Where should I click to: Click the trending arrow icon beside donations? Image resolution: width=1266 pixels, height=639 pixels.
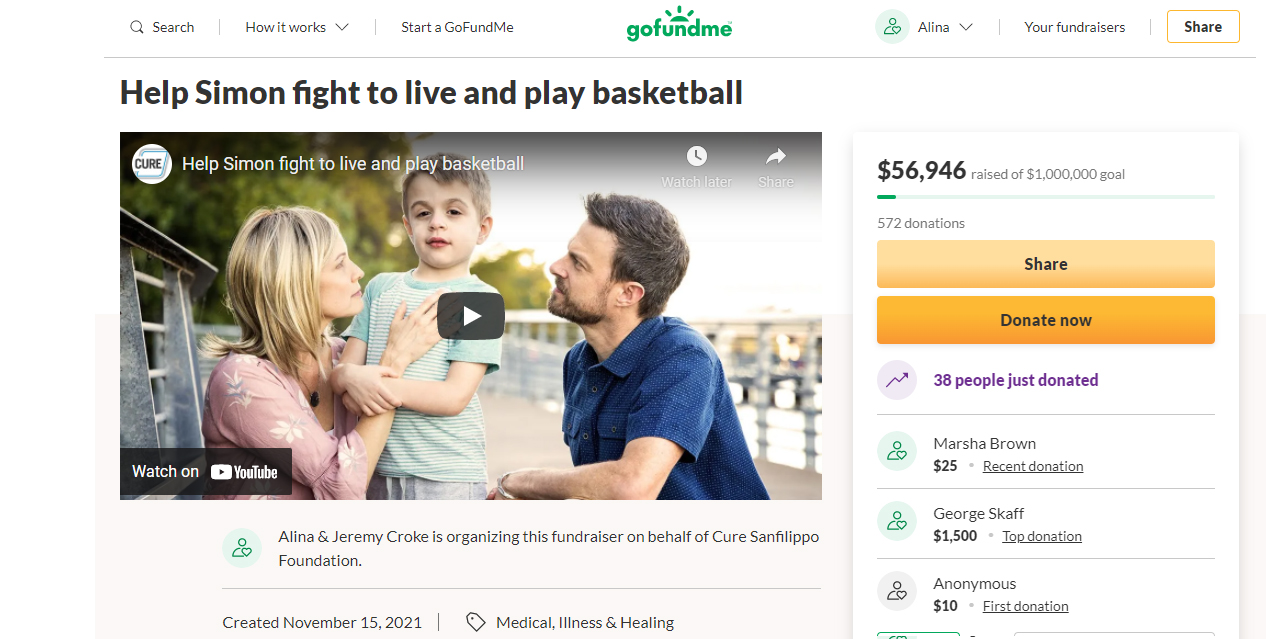[897, 380]
